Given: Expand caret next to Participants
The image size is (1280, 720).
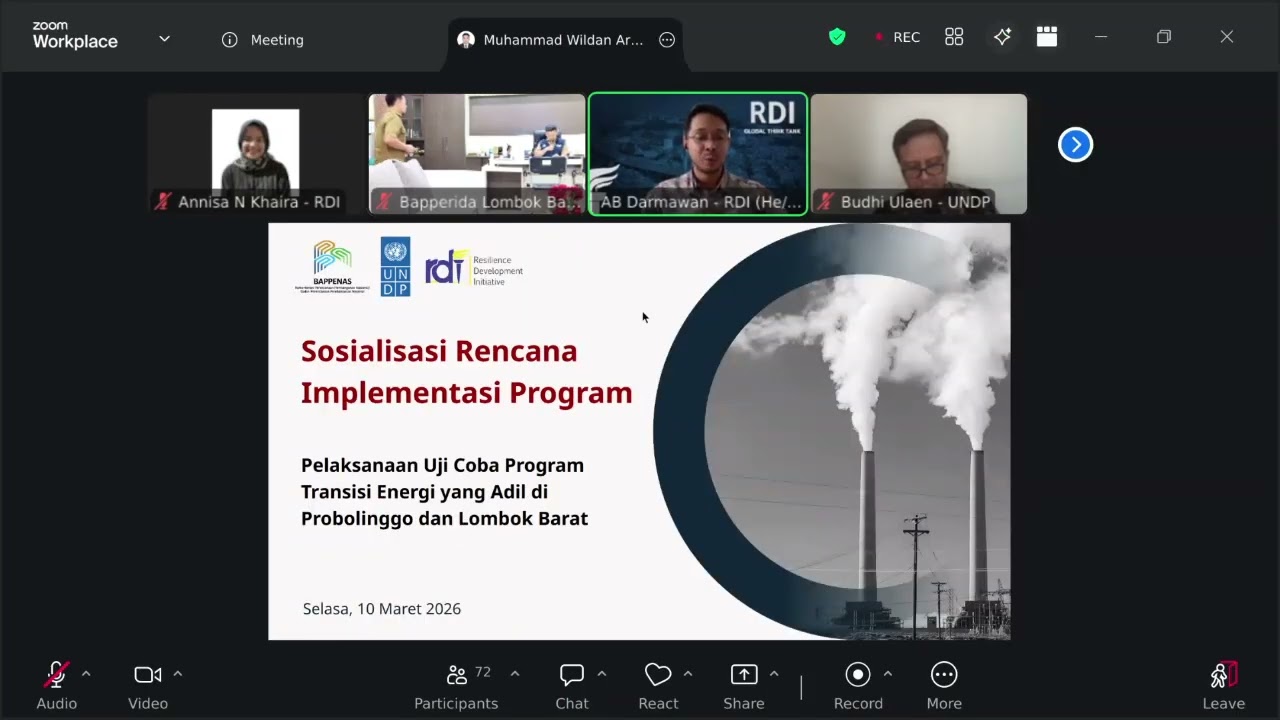Looking at the screenshot, I should 515,674.
